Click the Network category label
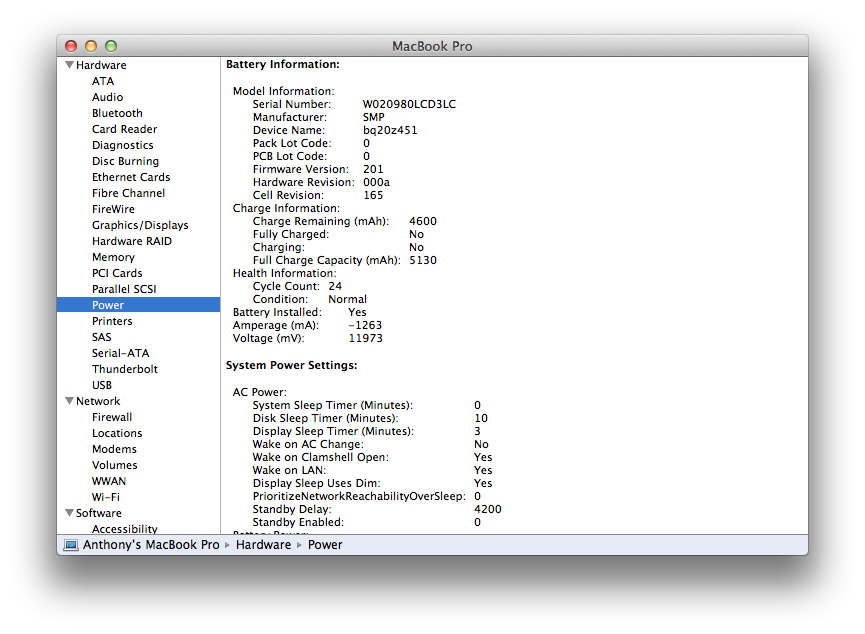 coord(98,401)
